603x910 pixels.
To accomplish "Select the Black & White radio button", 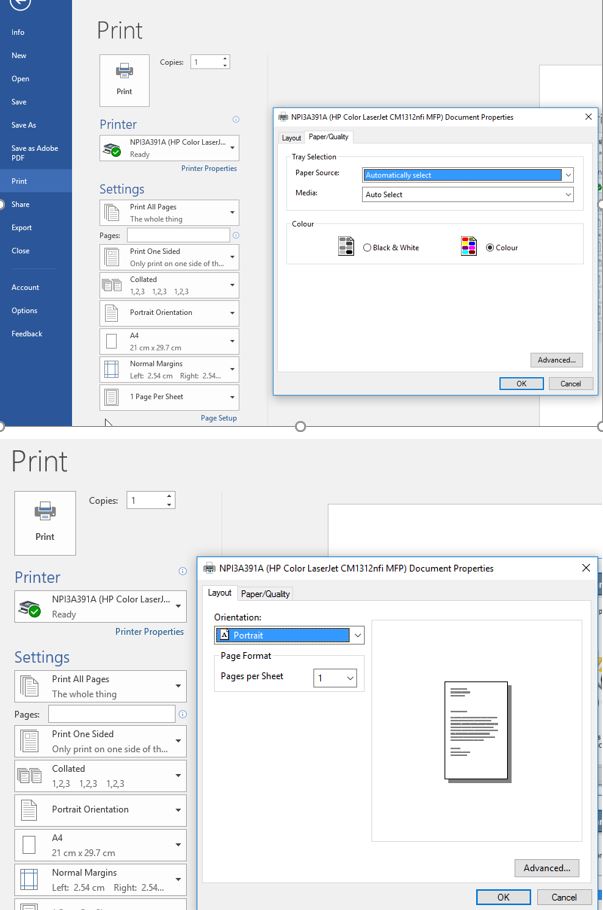I will [367, 247].
